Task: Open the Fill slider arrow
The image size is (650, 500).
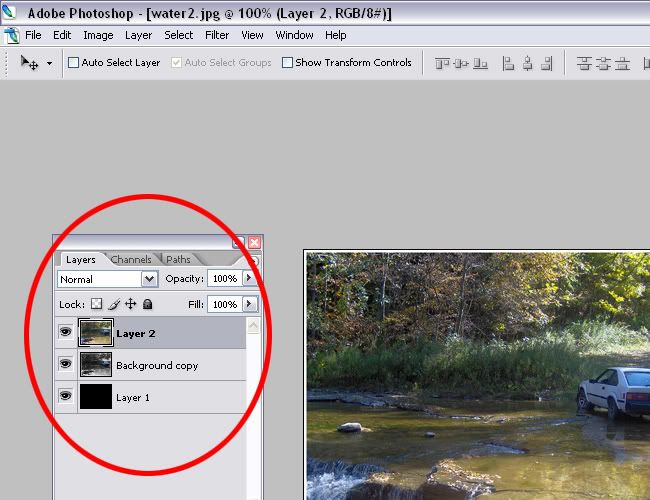Action: (250, 304)
